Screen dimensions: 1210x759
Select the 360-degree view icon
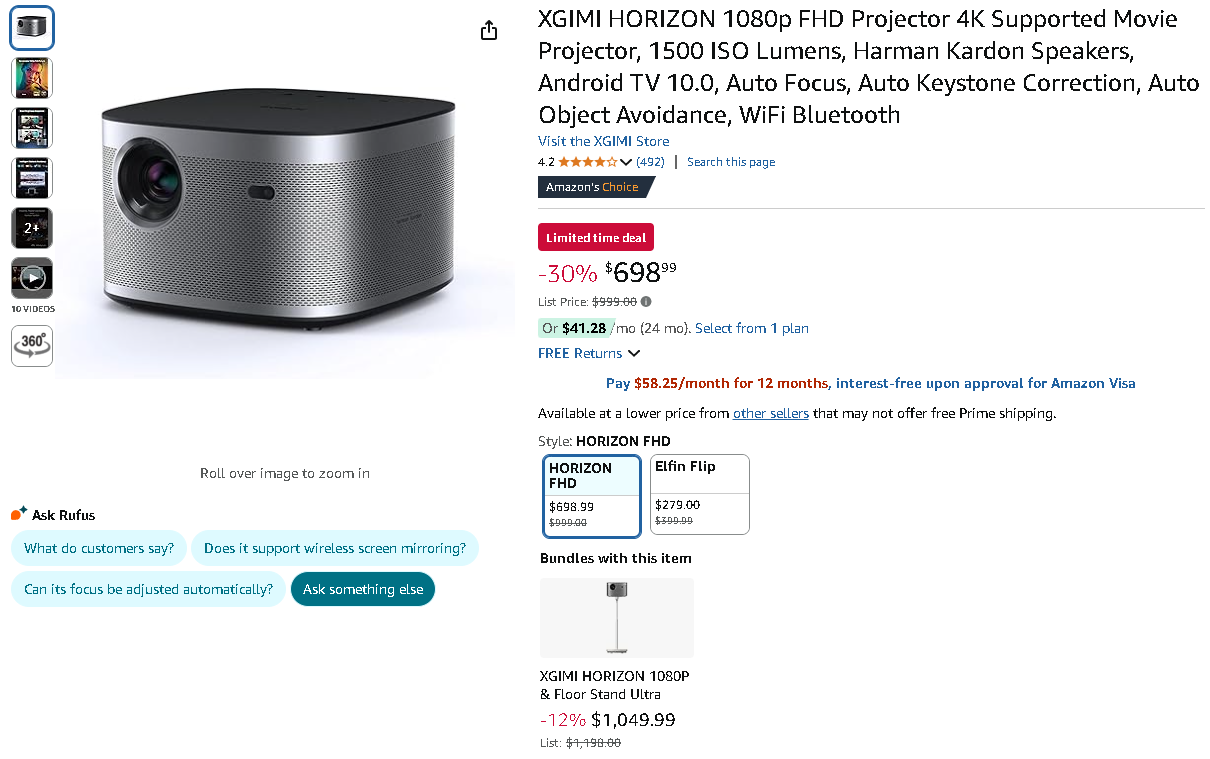(x=31, y=346)
